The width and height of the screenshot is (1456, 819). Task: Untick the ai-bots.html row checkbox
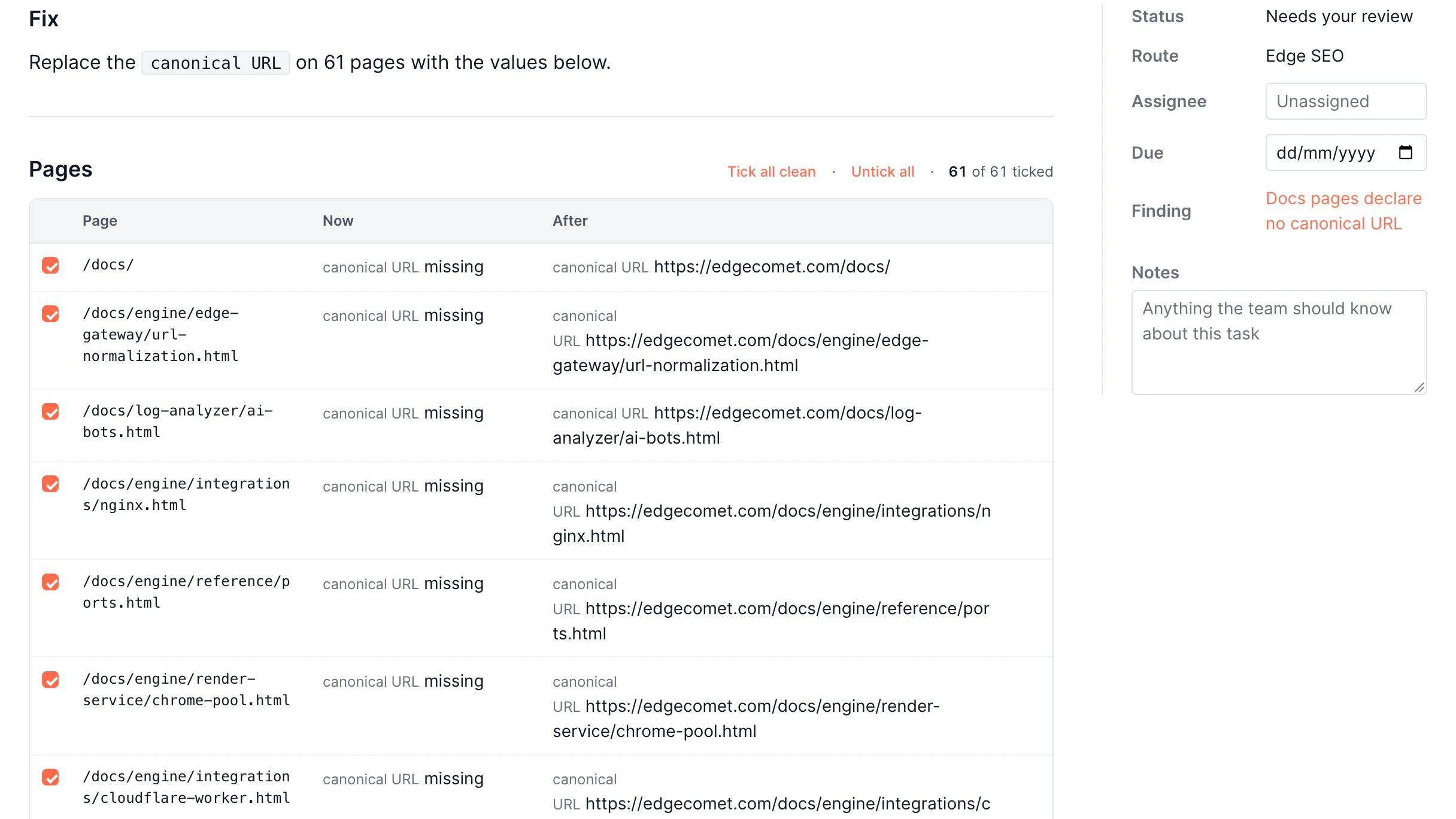pos(51,411)
